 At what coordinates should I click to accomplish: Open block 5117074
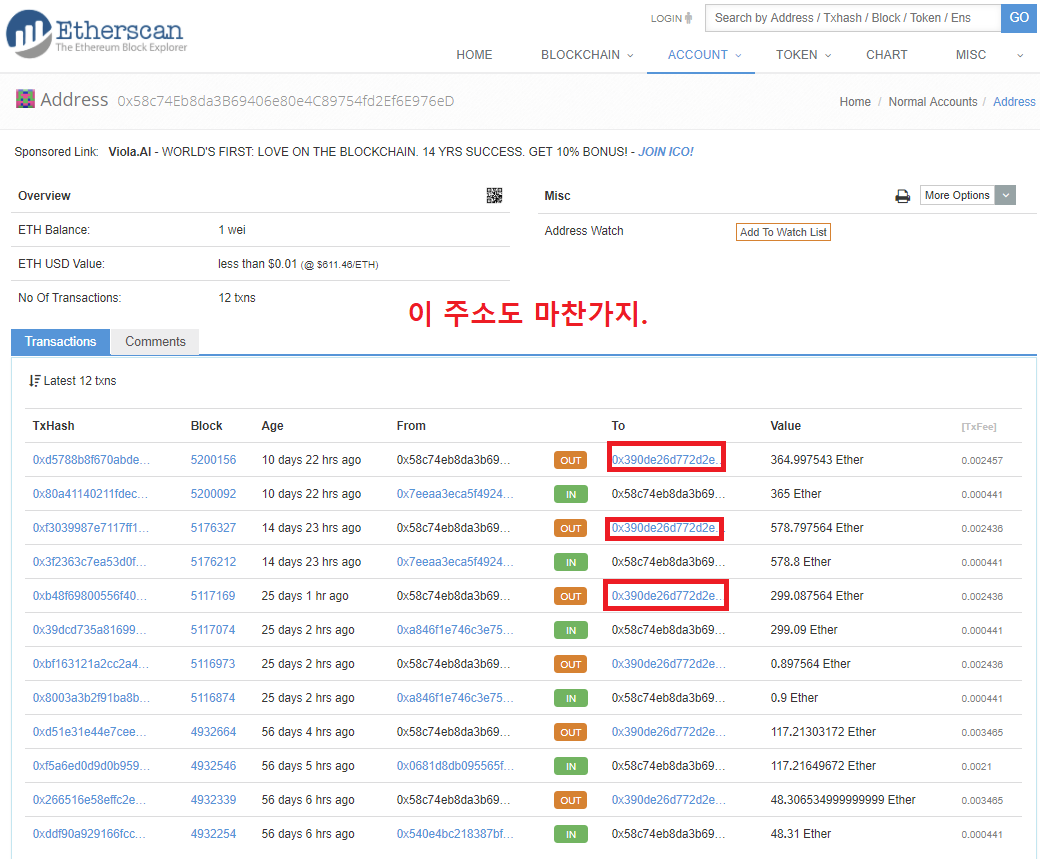[213, 629]
